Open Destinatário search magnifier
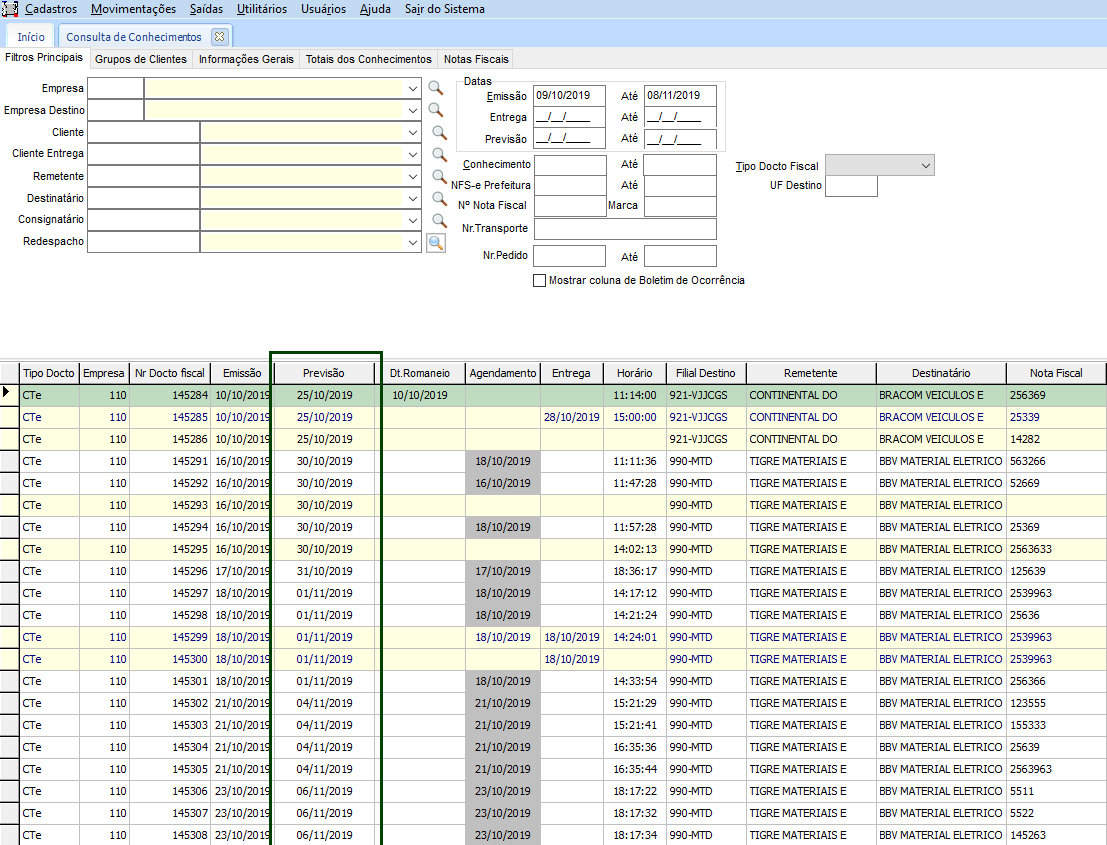 pos(439,198)
